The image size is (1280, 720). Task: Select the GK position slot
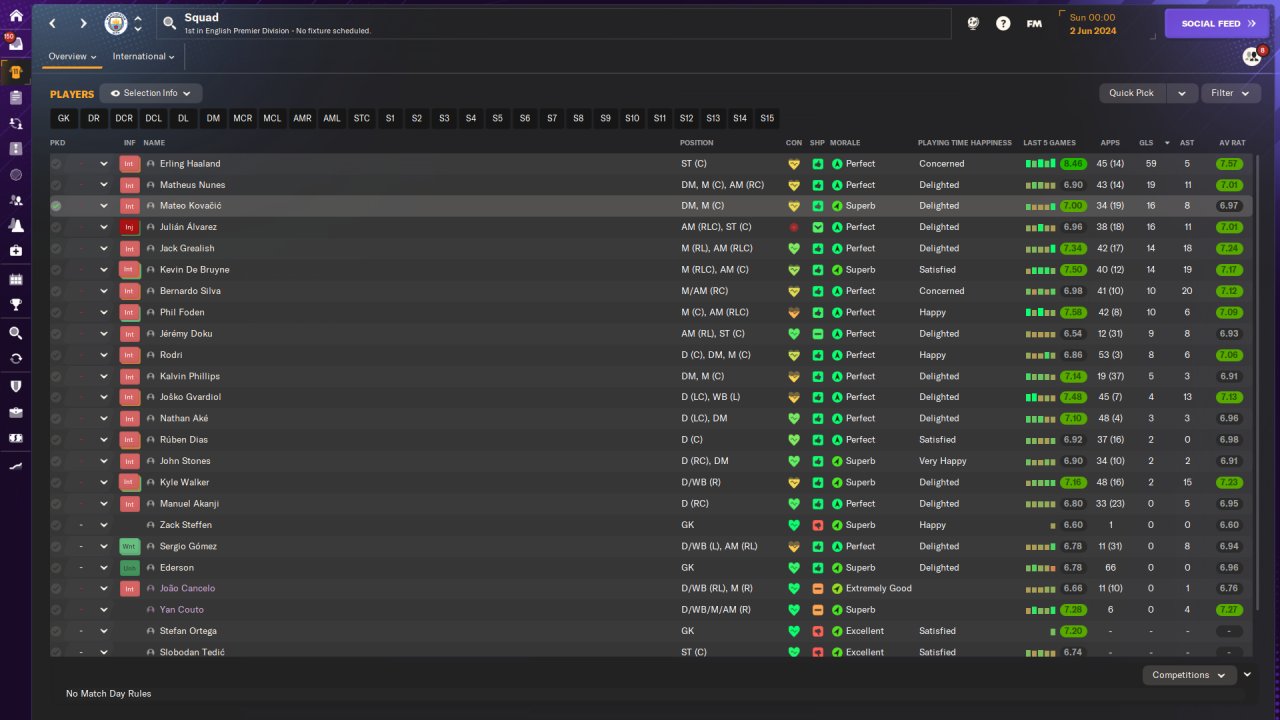(x=64, y=118)
